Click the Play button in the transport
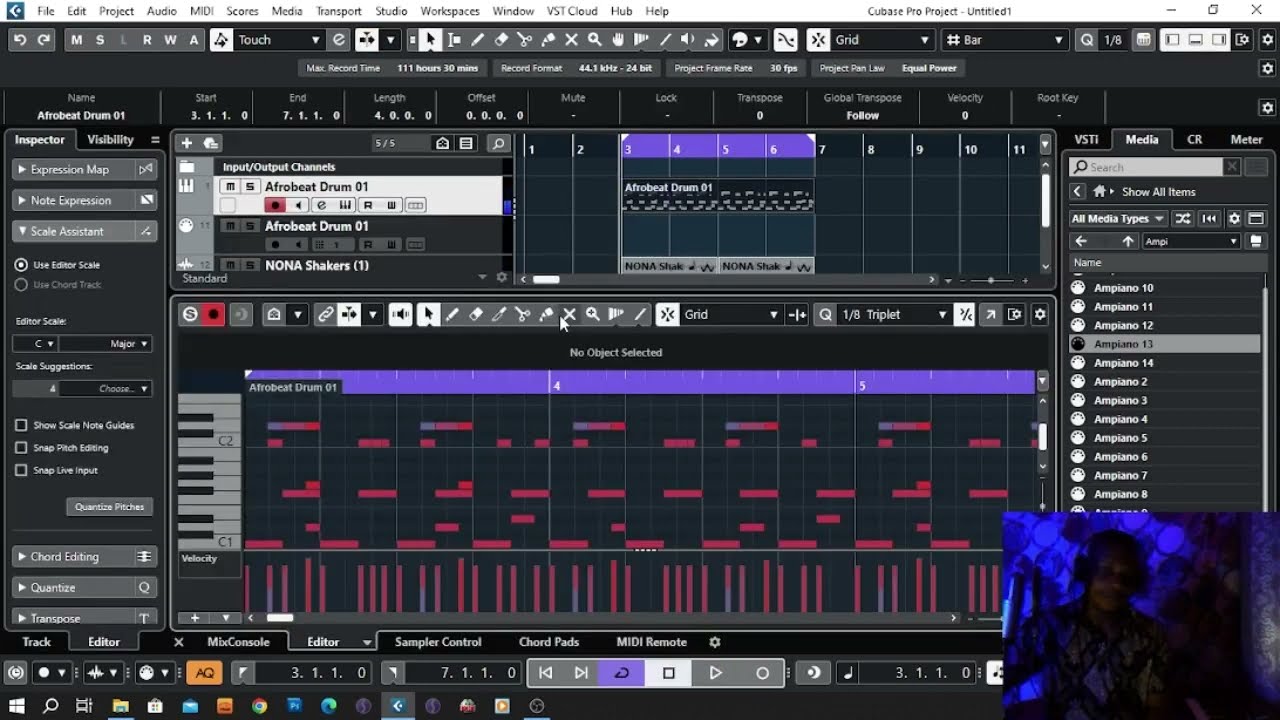The height and width of the screenshot is (720, 1280). (x=715, y=673)
